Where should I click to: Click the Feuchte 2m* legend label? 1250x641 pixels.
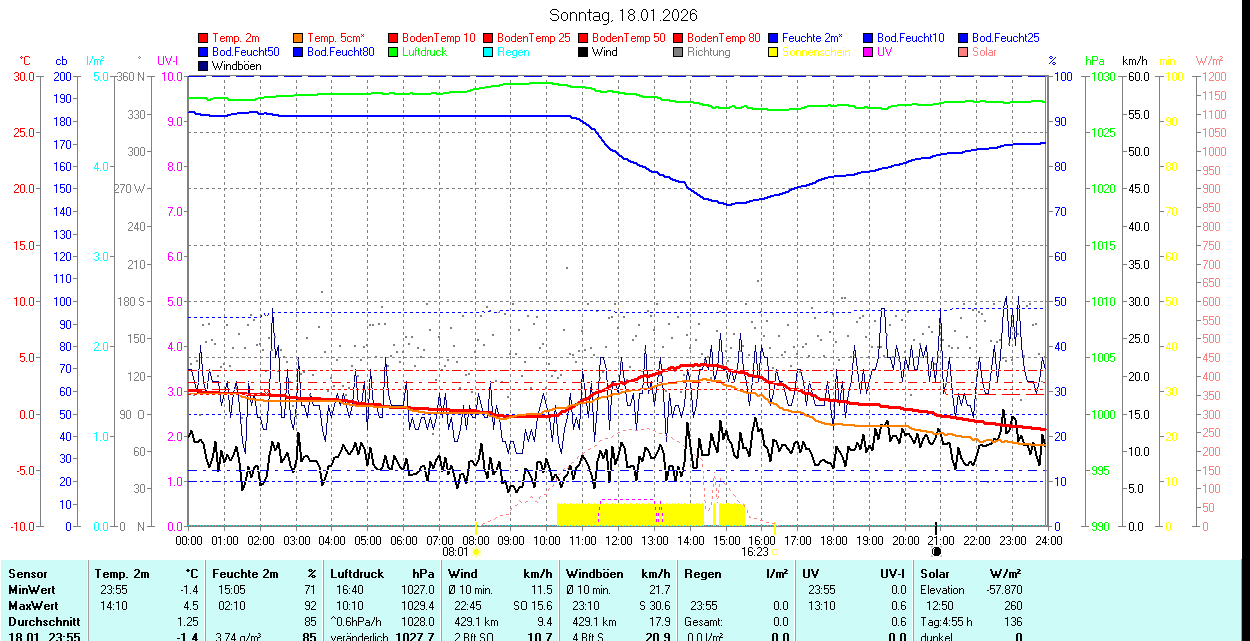pyautogui.click(x=812, y=38)
